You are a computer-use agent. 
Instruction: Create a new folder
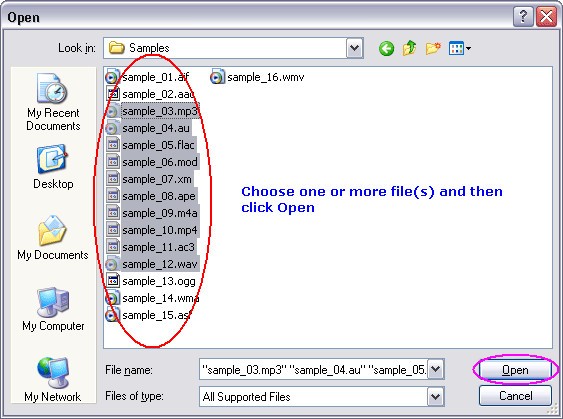[433, 48]
